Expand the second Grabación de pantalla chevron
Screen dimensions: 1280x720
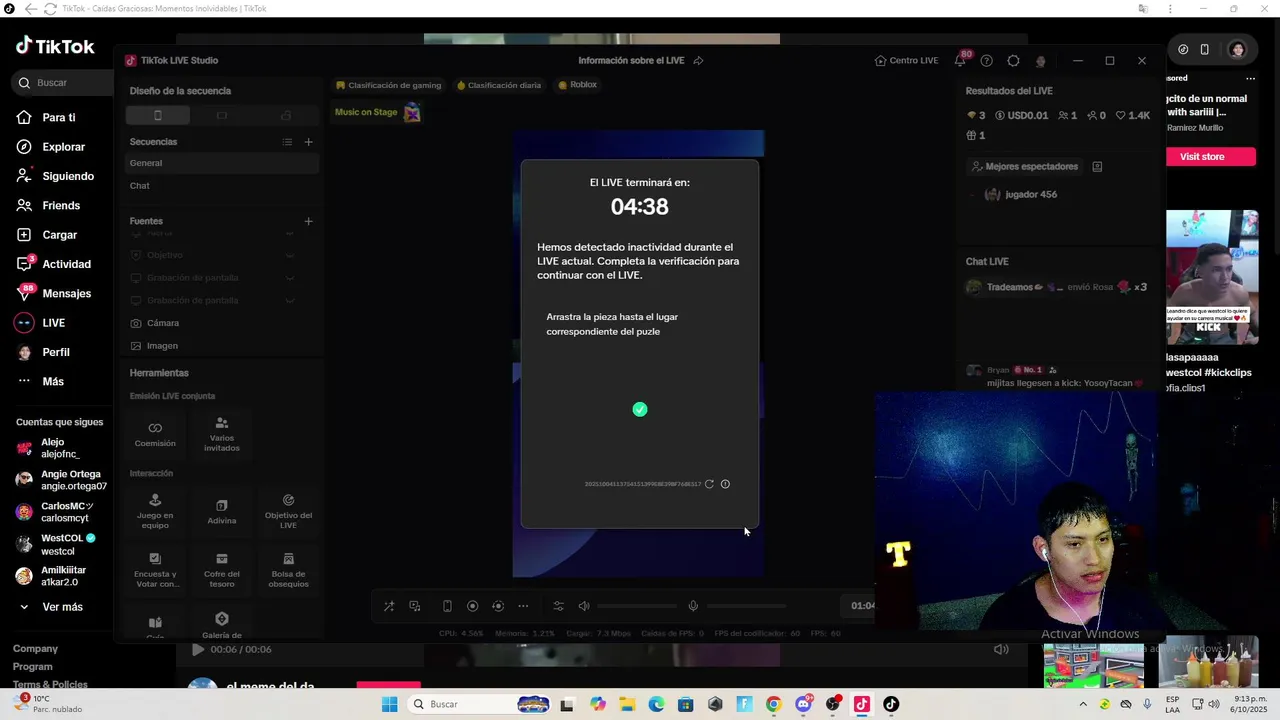coord(289,300)
